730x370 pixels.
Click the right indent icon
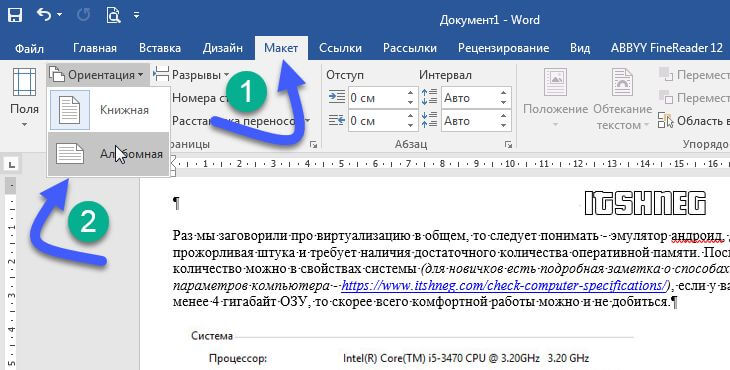point(336,121)
